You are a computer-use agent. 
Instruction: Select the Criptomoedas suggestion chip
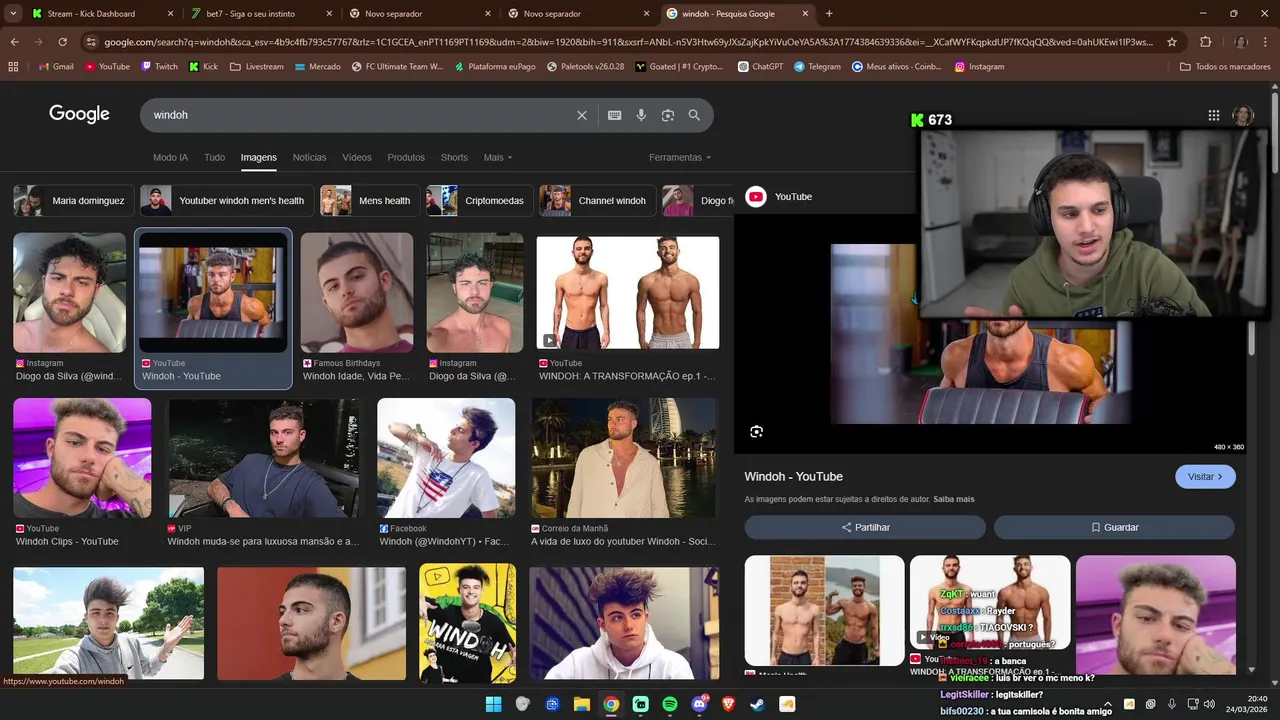click(x=479, y=201)
